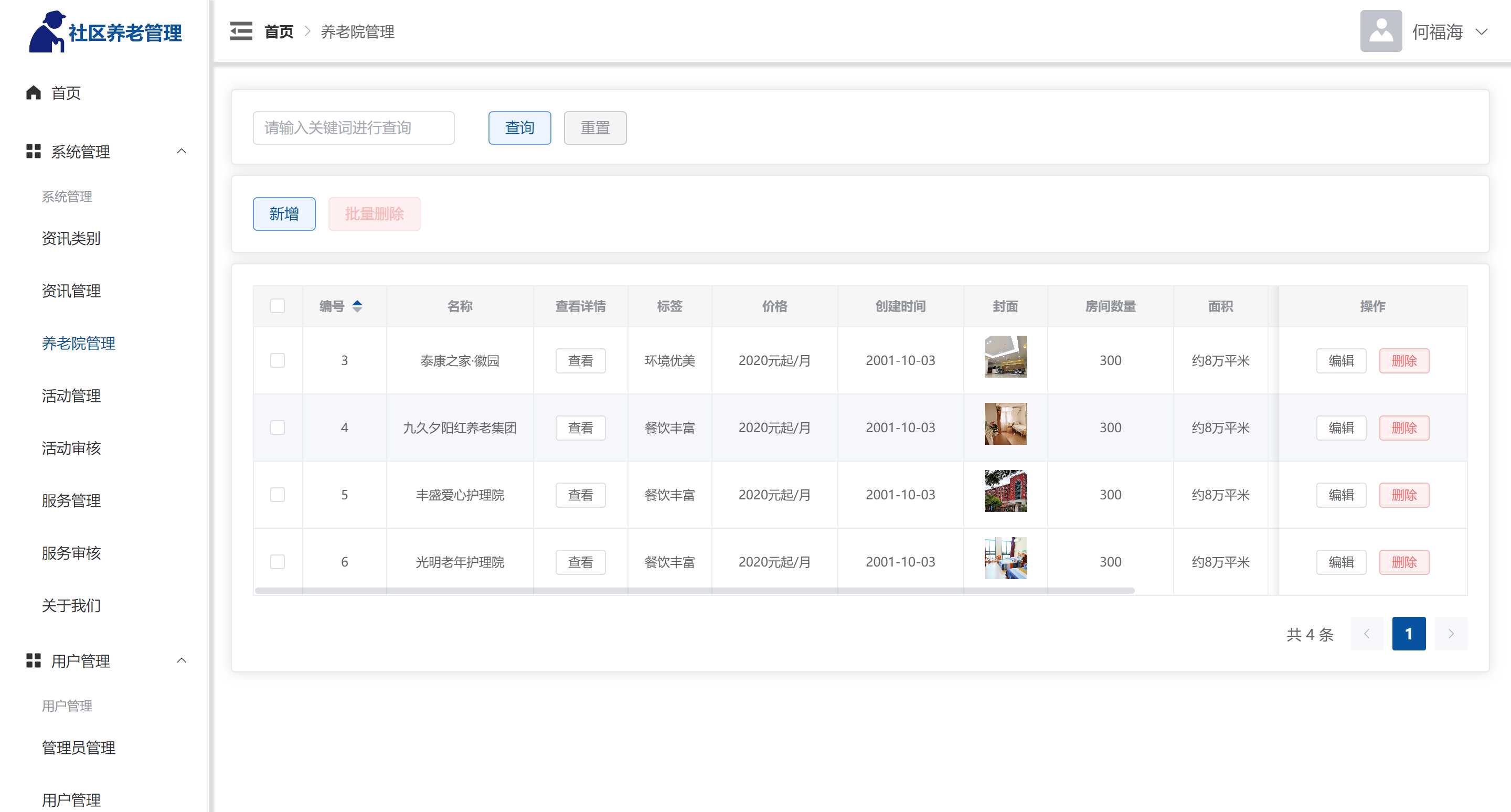Select checkbox for 光明老年护理院 row

pos(278,562)
